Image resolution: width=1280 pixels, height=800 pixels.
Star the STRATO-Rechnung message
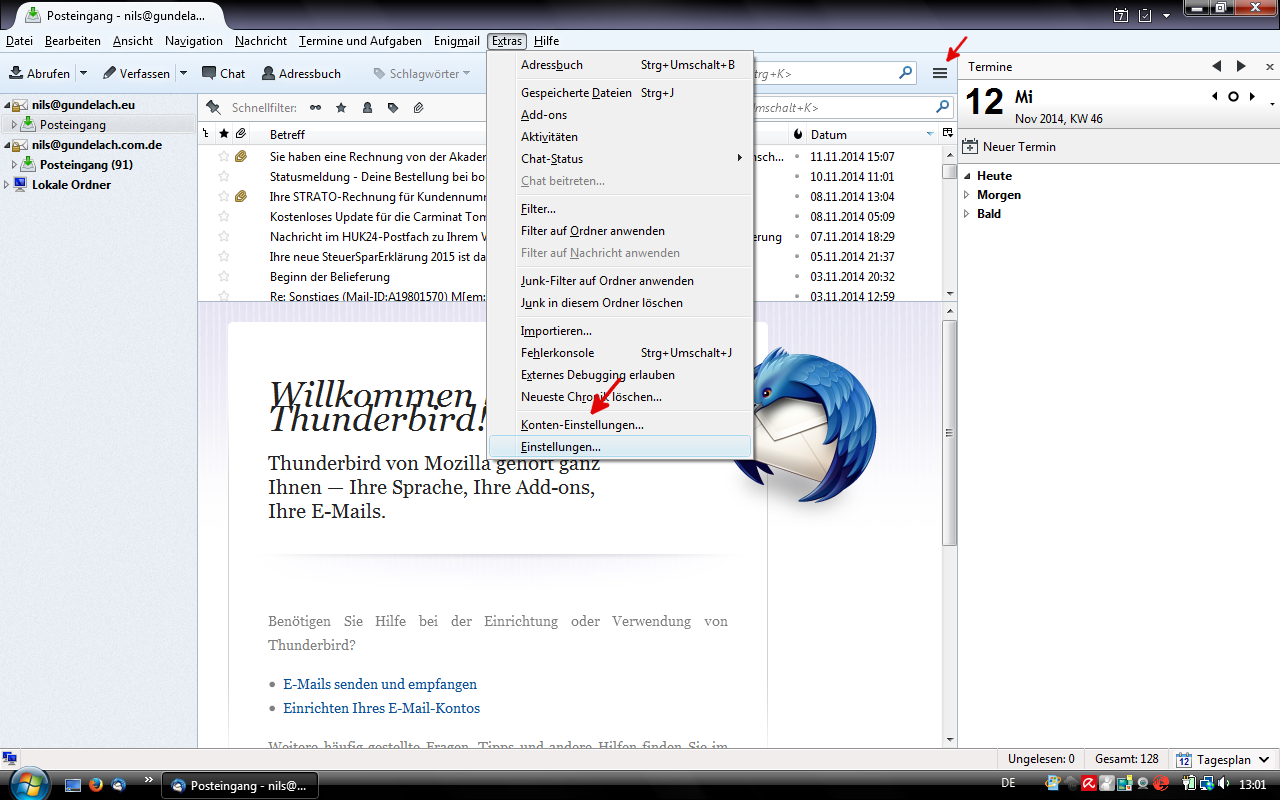pyautogui.click(x=224, y=197)
